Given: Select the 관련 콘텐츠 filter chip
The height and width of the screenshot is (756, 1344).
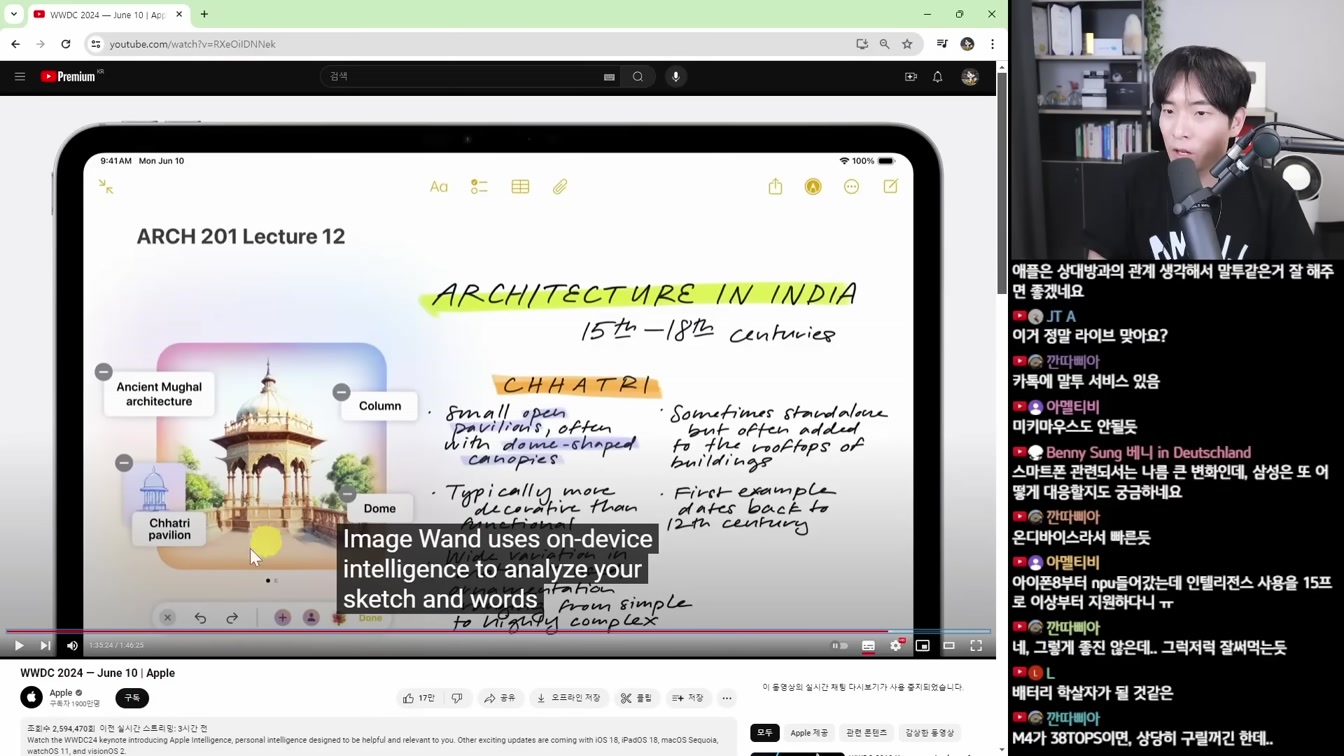Looking at the screenshot, I should (867, 733).
